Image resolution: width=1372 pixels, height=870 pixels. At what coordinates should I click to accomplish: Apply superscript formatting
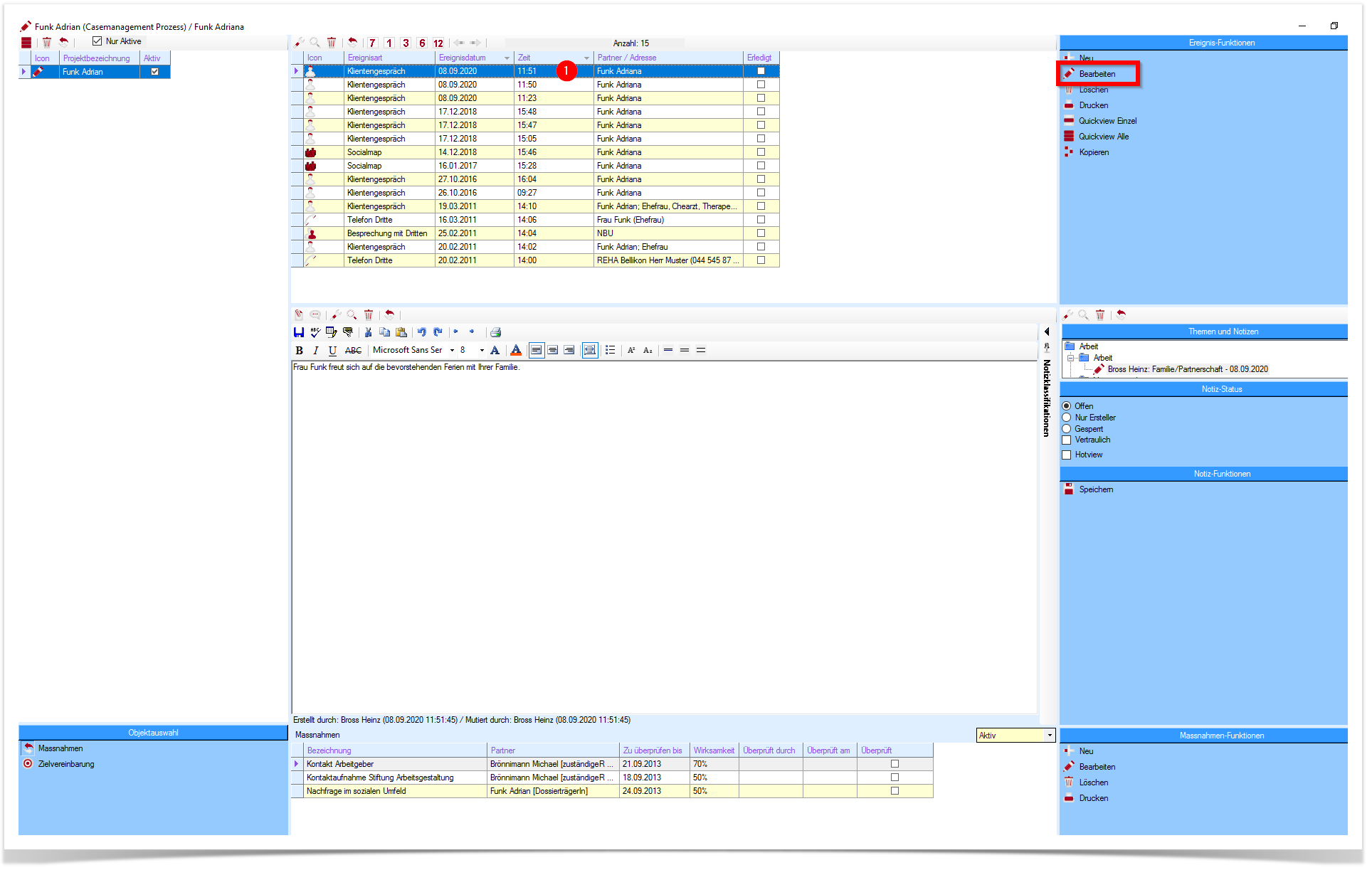point(631,351)
